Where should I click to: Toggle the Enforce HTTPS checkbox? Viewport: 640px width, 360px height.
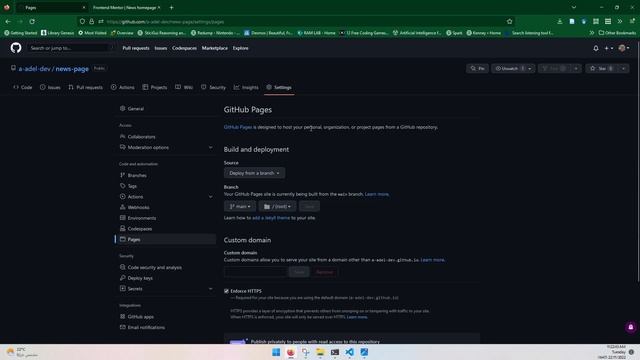tap(226, 291)
